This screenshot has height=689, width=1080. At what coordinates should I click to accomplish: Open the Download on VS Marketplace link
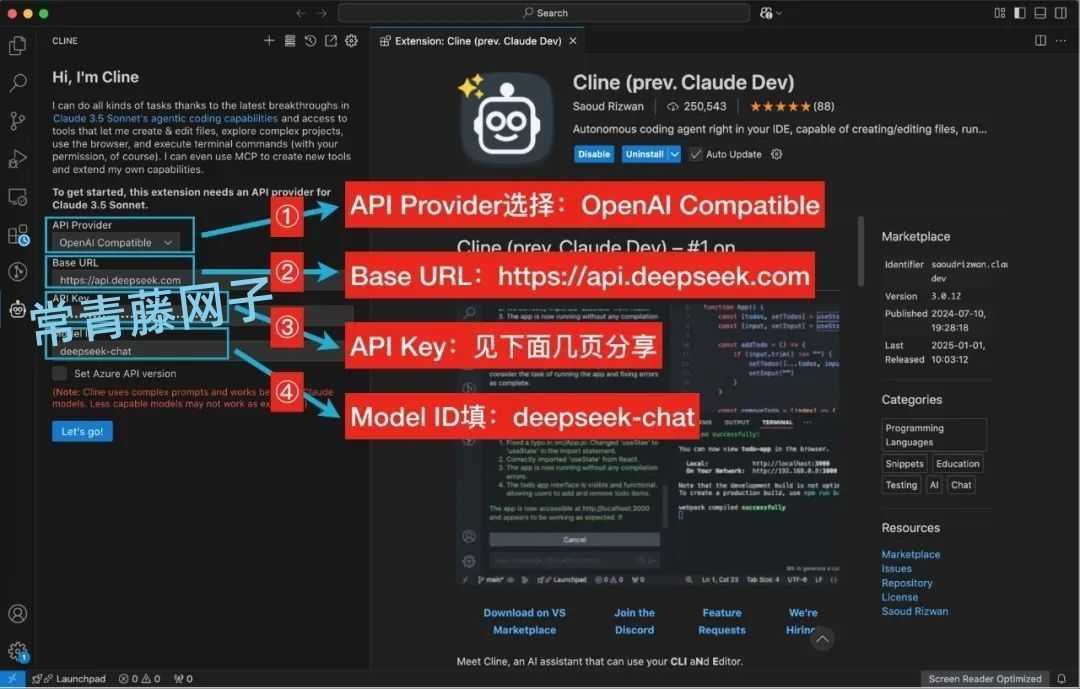[x=525, y=621]
